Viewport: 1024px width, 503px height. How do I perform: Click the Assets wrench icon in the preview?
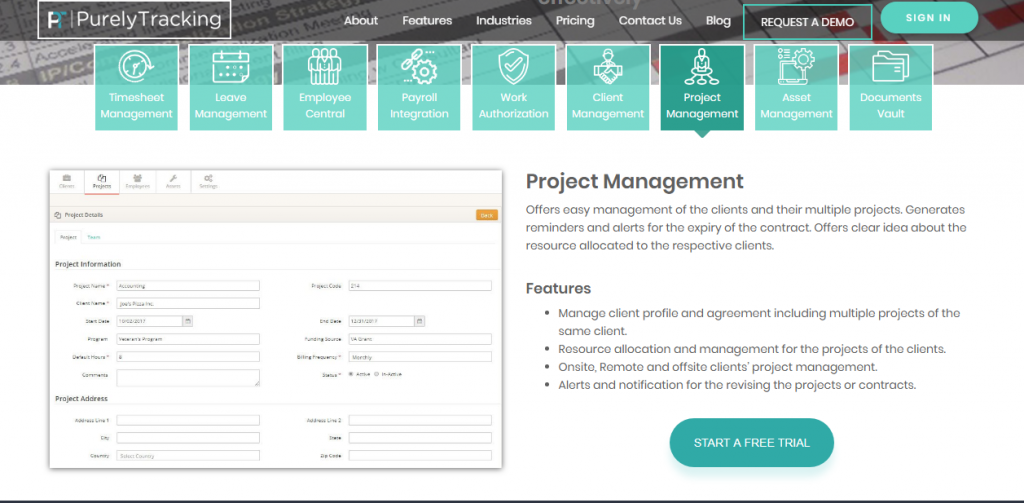click(x=173, y=182)
